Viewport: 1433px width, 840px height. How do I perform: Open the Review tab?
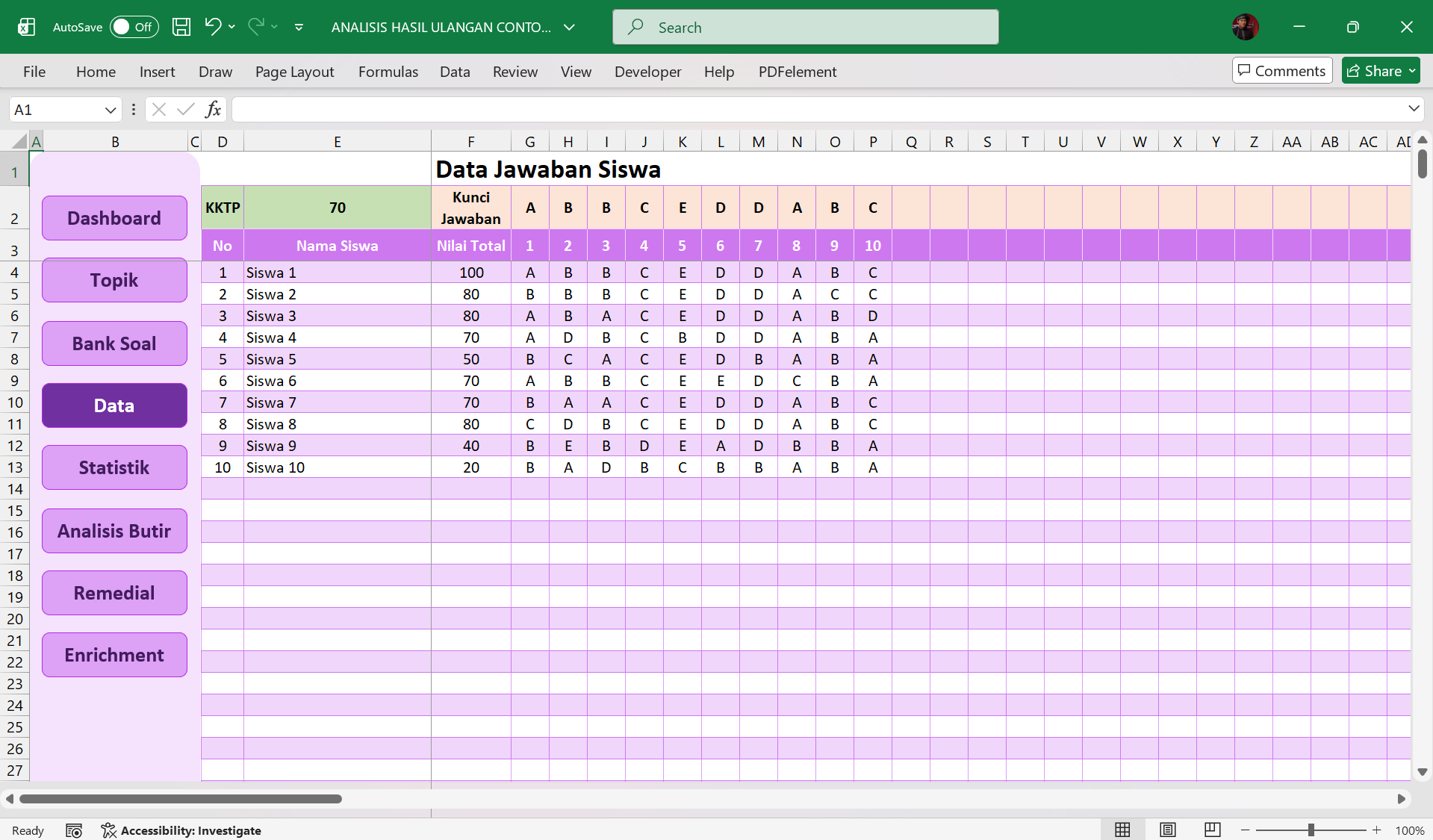515,72
